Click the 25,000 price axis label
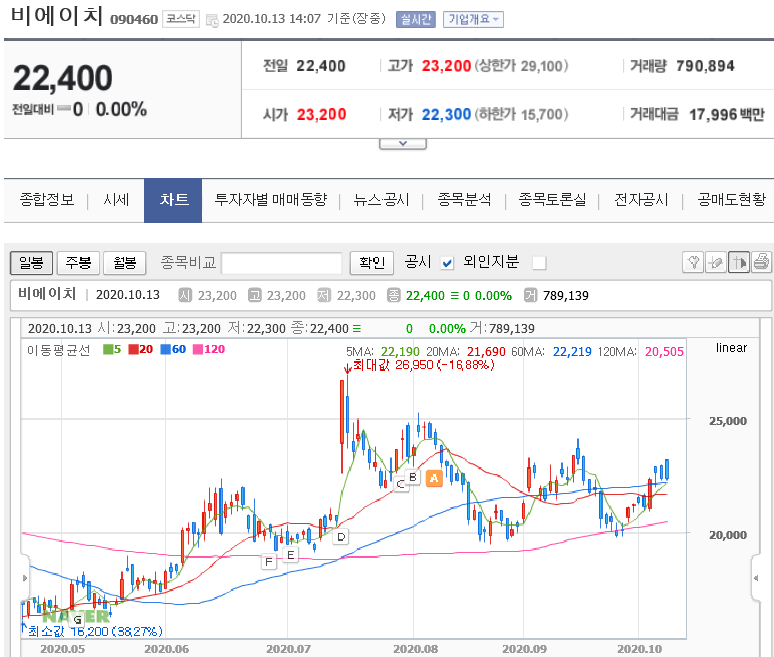Image resolution: width=774 pixels, height=657 pixels. pyautogui.click(x=728, y=421)
